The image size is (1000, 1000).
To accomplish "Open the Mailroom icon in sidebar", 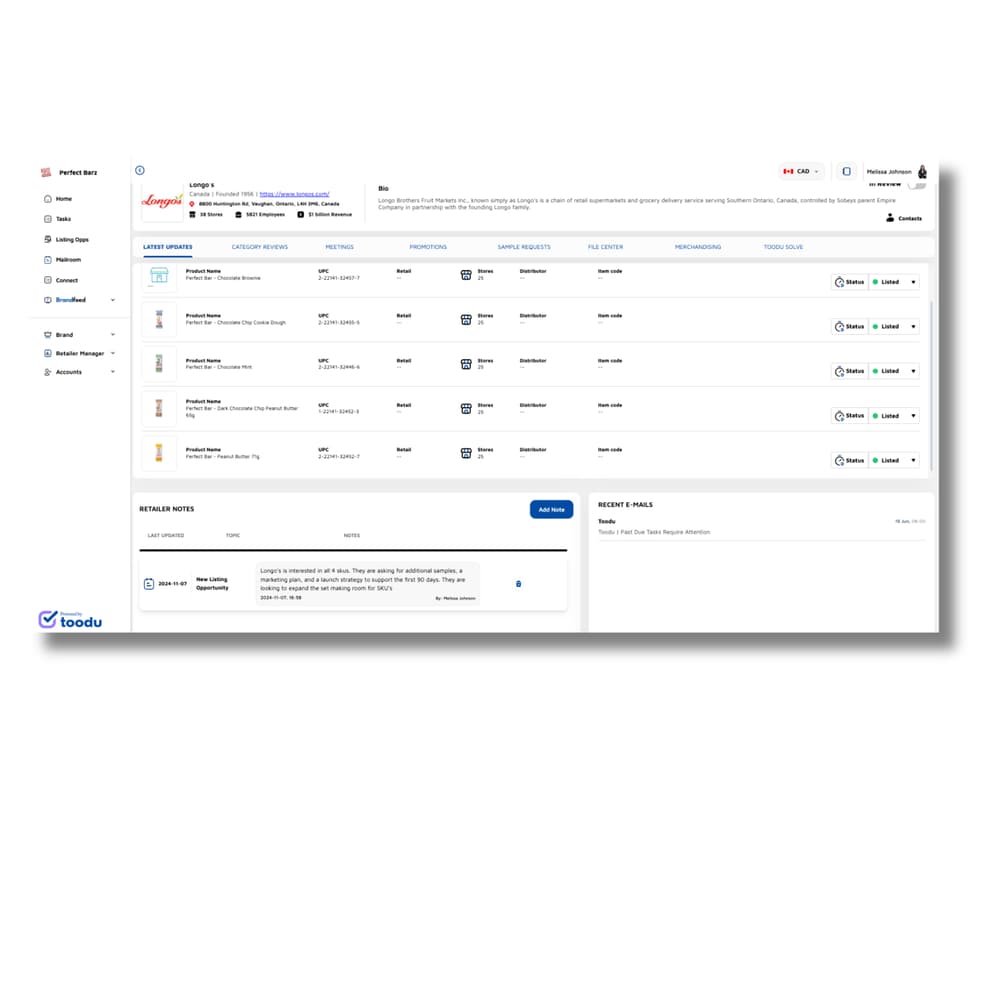I will (48, 260).
